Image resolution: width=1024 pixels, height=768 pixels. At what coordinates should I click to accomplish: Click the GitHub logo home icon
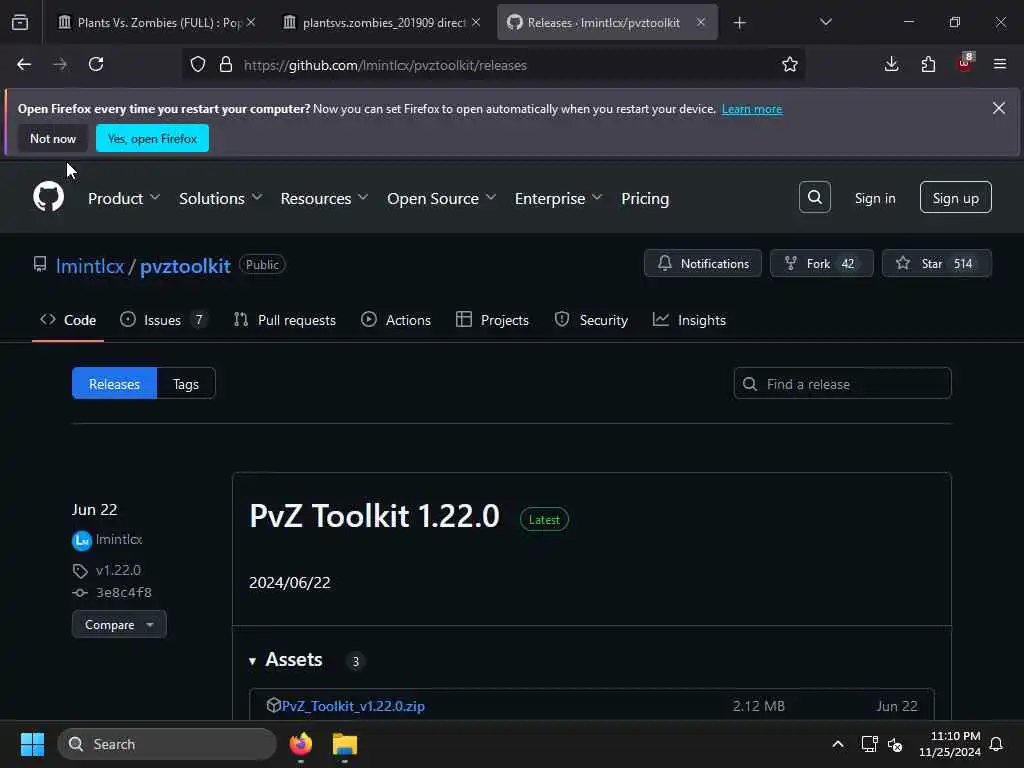click(49, 197)
